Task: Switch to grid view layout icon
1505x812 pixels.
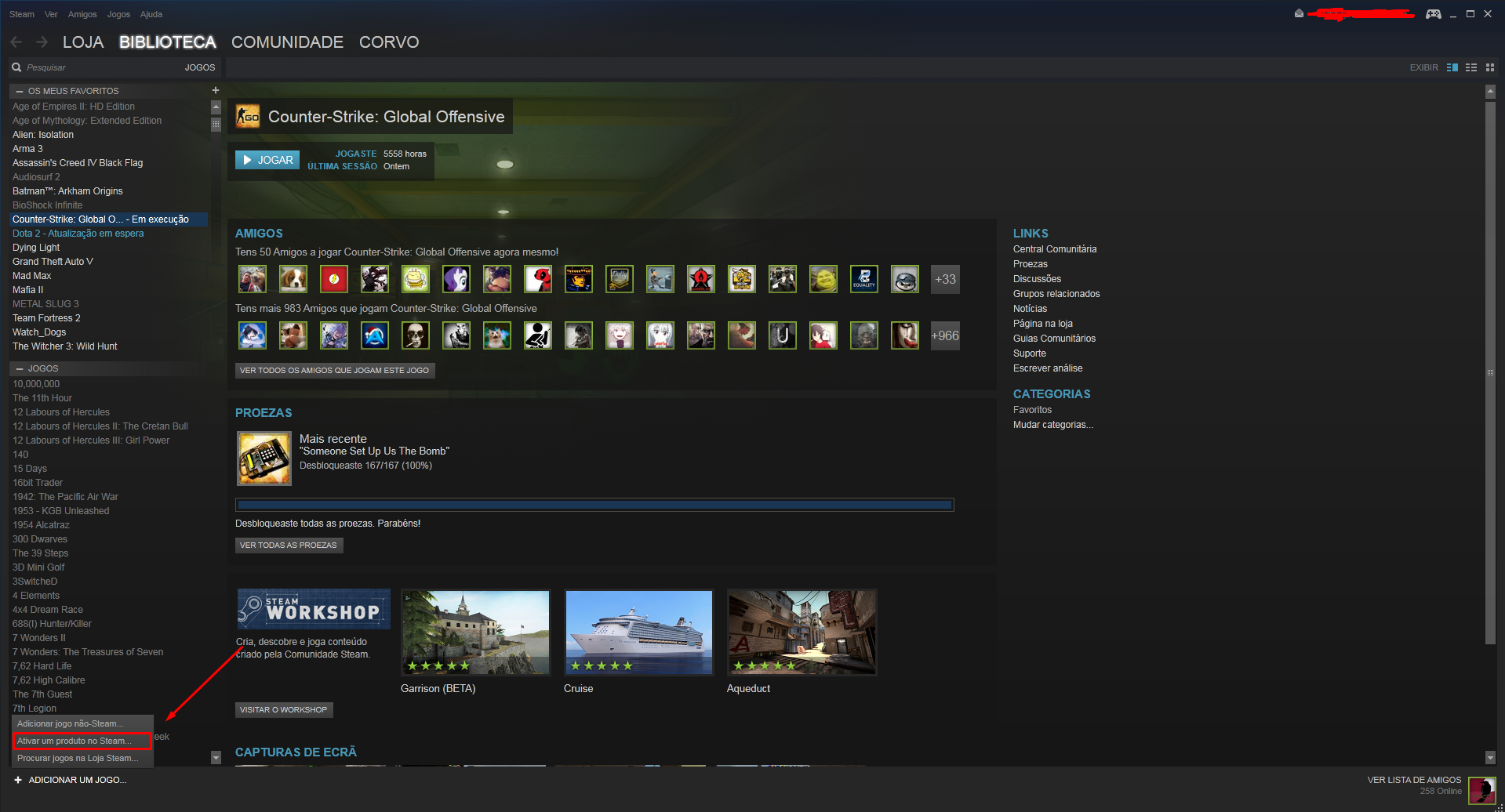Action: (1490, 67)
